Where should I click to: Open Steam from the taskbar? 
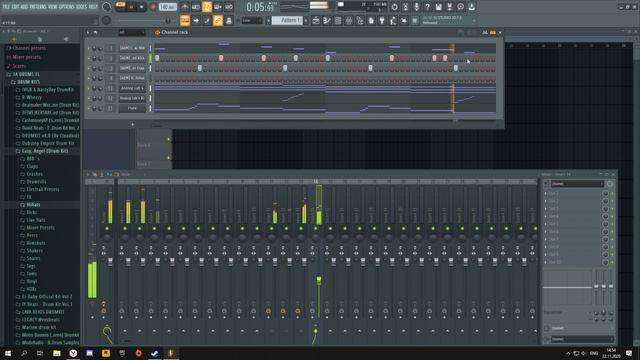pos(154,353)
